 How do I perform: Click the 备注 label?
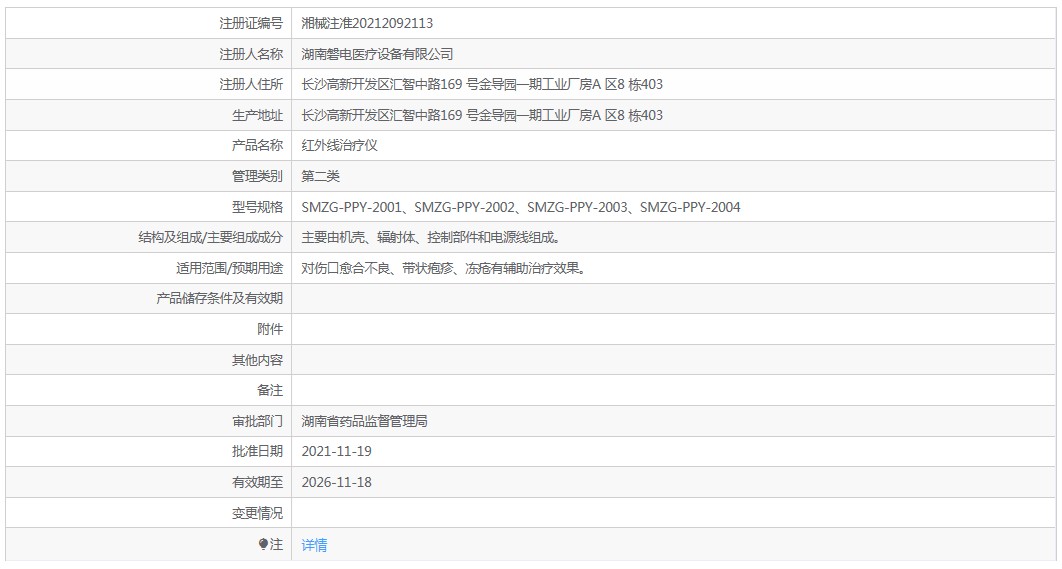pyautogui.click(x=270, y=391)
